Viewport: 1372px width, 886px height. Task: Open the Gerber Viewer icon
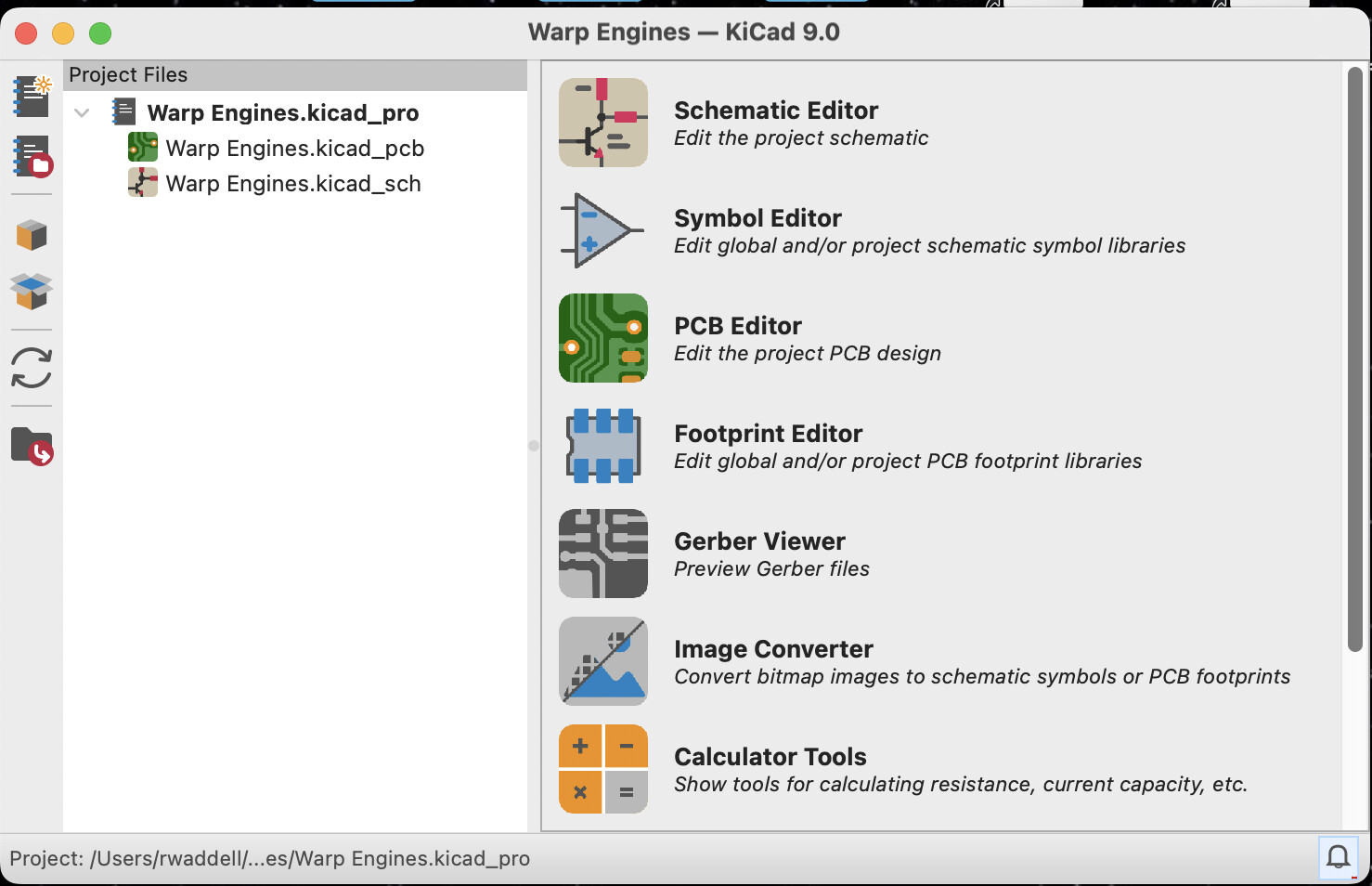pos(603,554)
